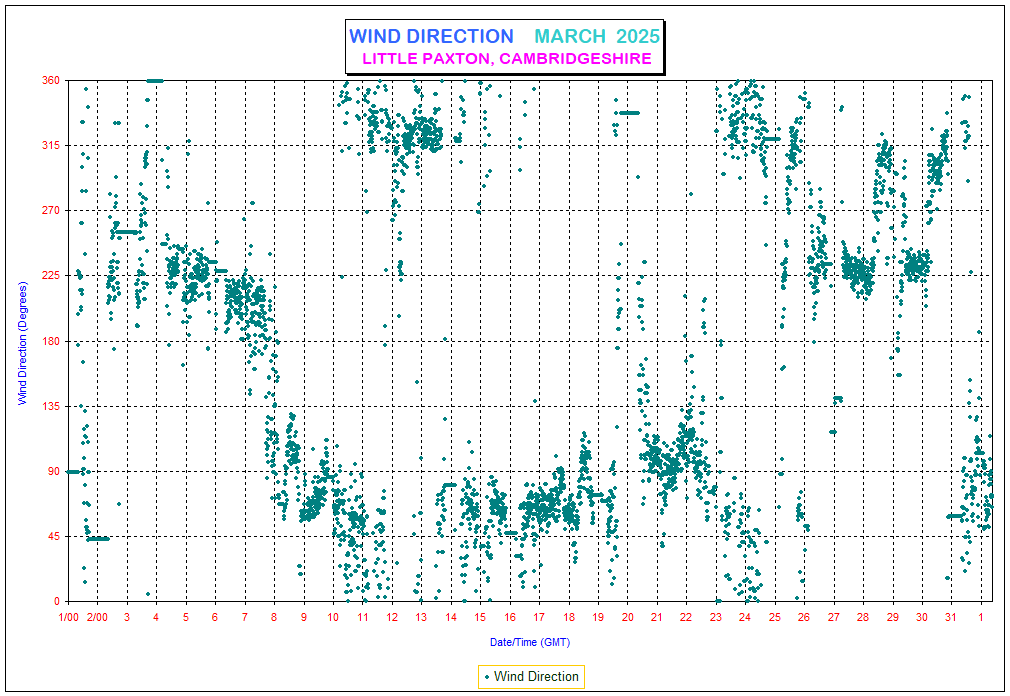Select day 4 on the date axis
This screenshot has height=696, width=1010.
tap(157, 617)
